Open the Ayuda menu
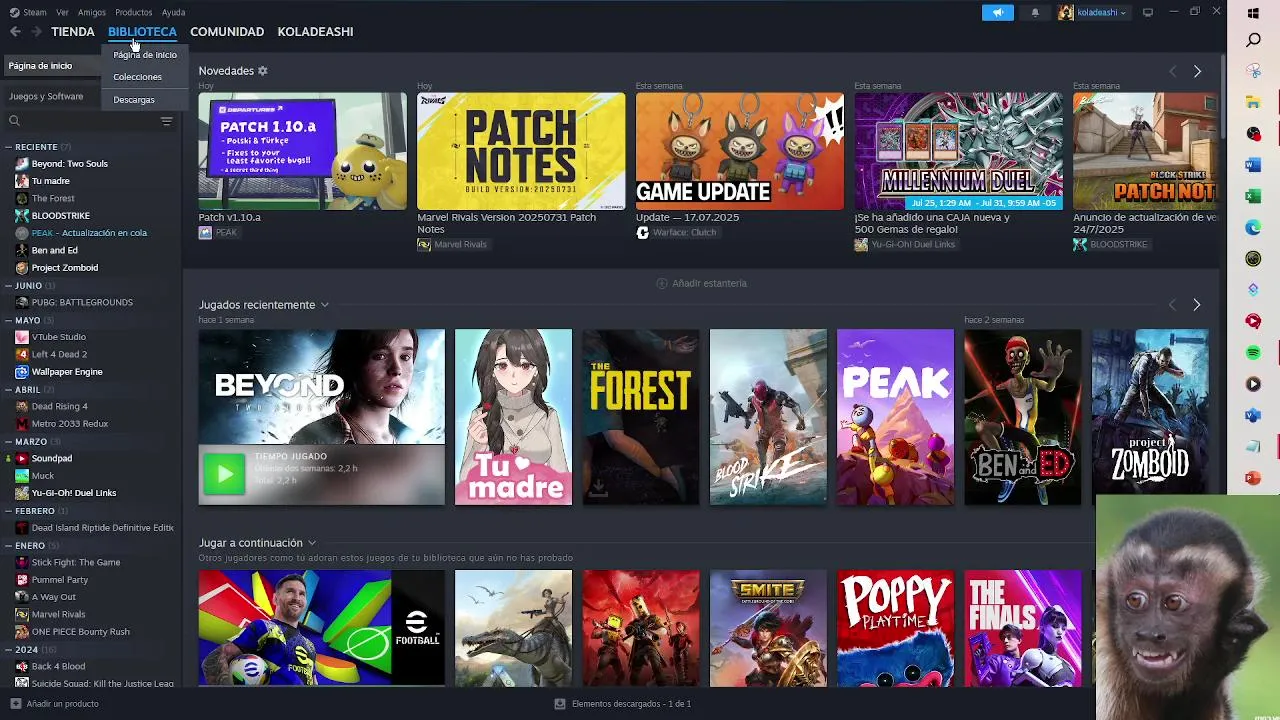 173,12
